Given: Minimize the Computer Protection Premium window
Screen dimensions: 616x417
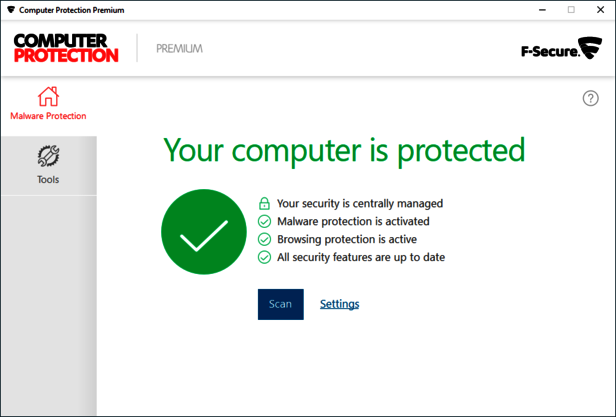Looking at the screenshot, I should click(x=543, y=10).
